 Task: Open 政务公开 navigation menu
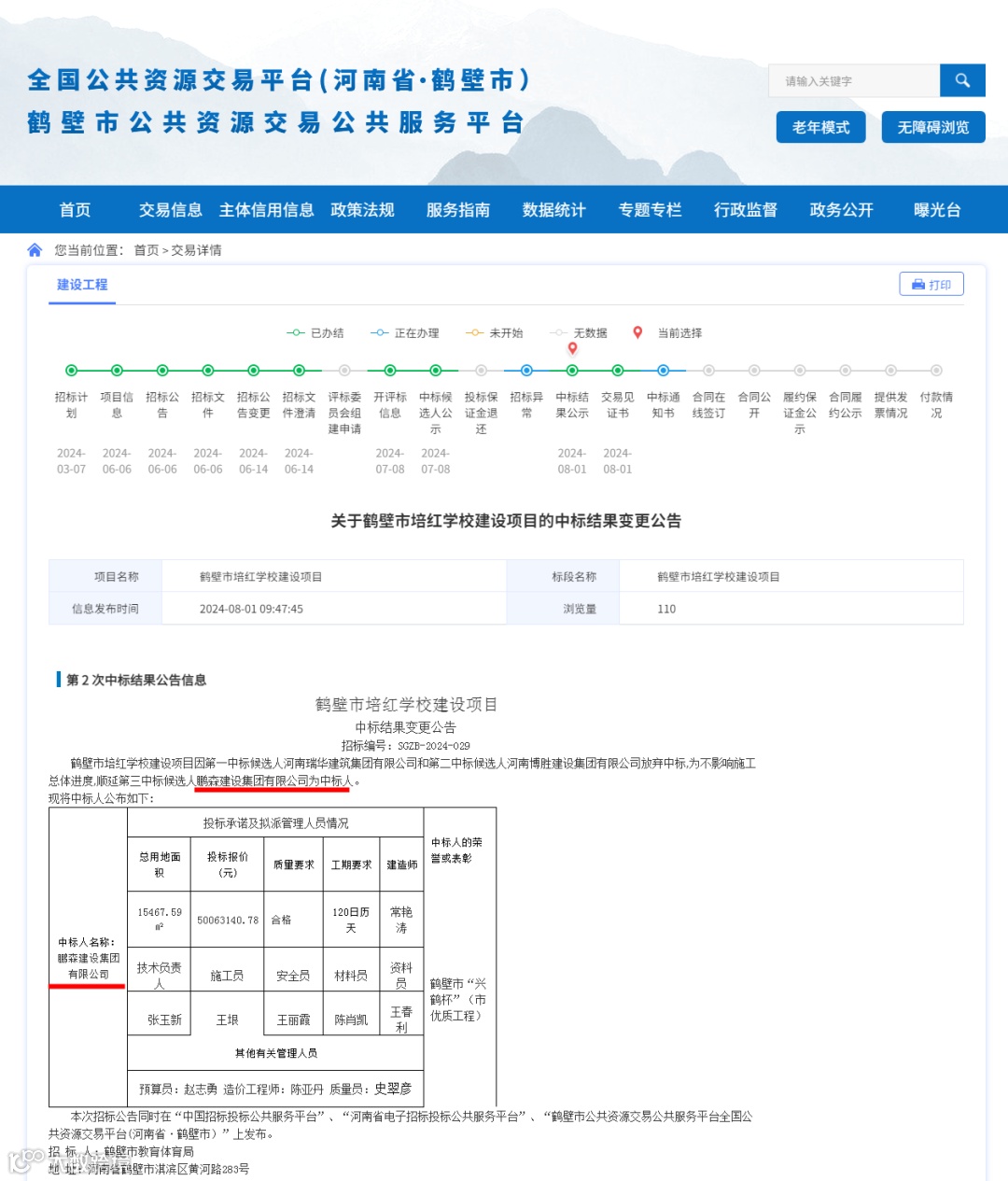click(x=842, y=210)
